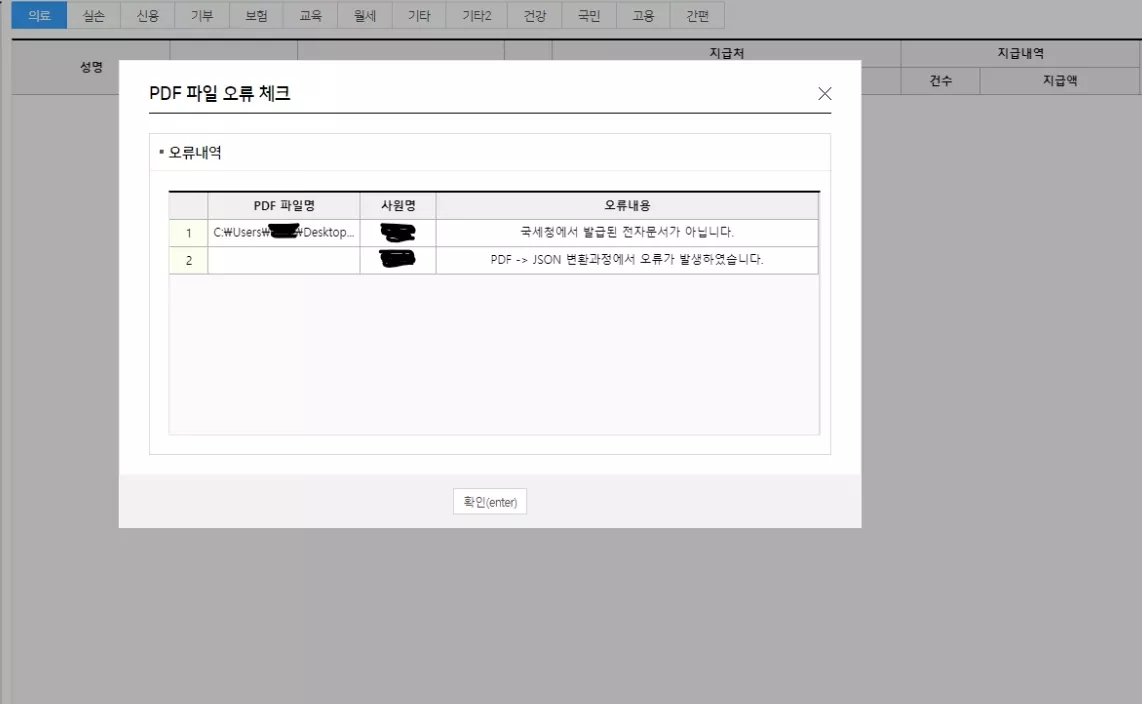
Task: Switch to the 고용 tab
Action: pos(644,15)
